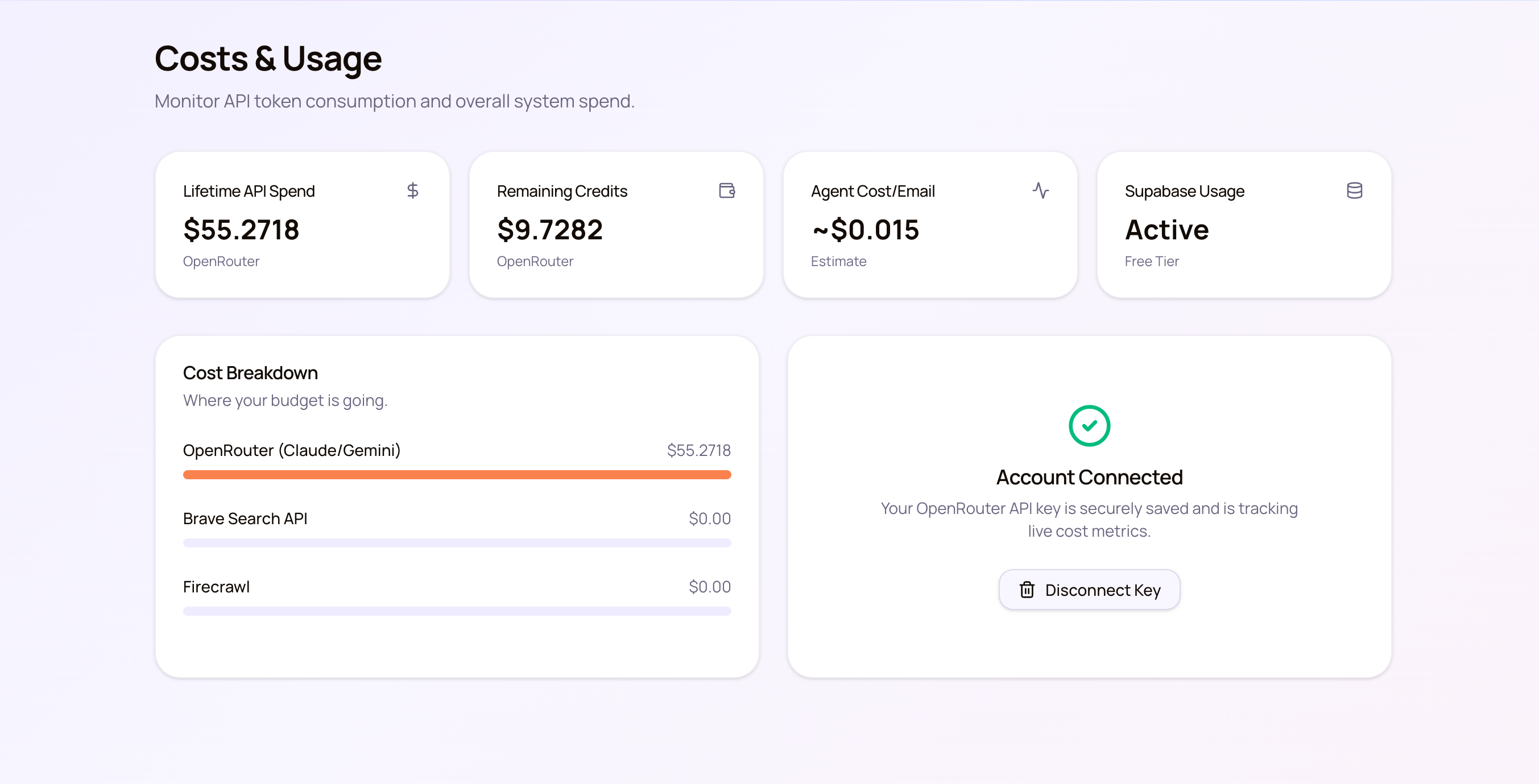Click the $55.2718 amount in Cost Breakdown

point(699,450)
